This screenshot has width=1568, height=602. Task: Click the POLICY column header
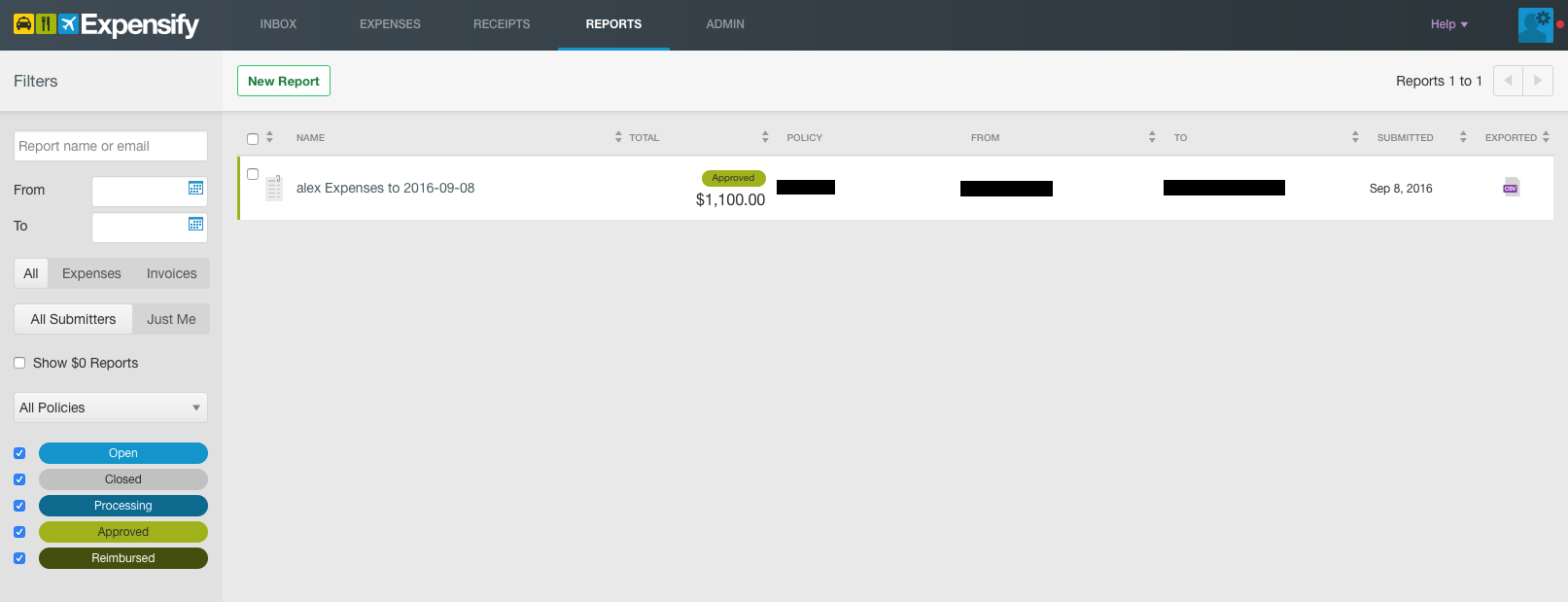pyautogui.click(x=805, y=138)
